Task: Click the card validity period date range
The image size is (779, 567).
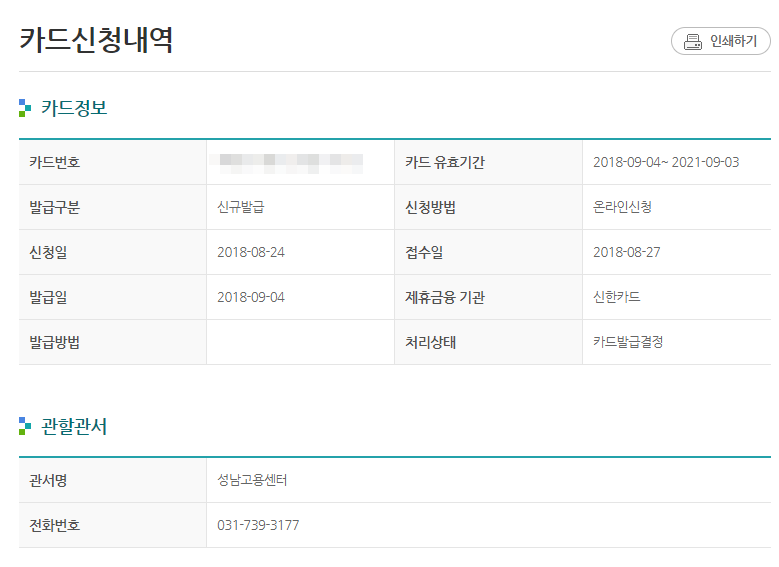Action: click(x=666, y=162)
